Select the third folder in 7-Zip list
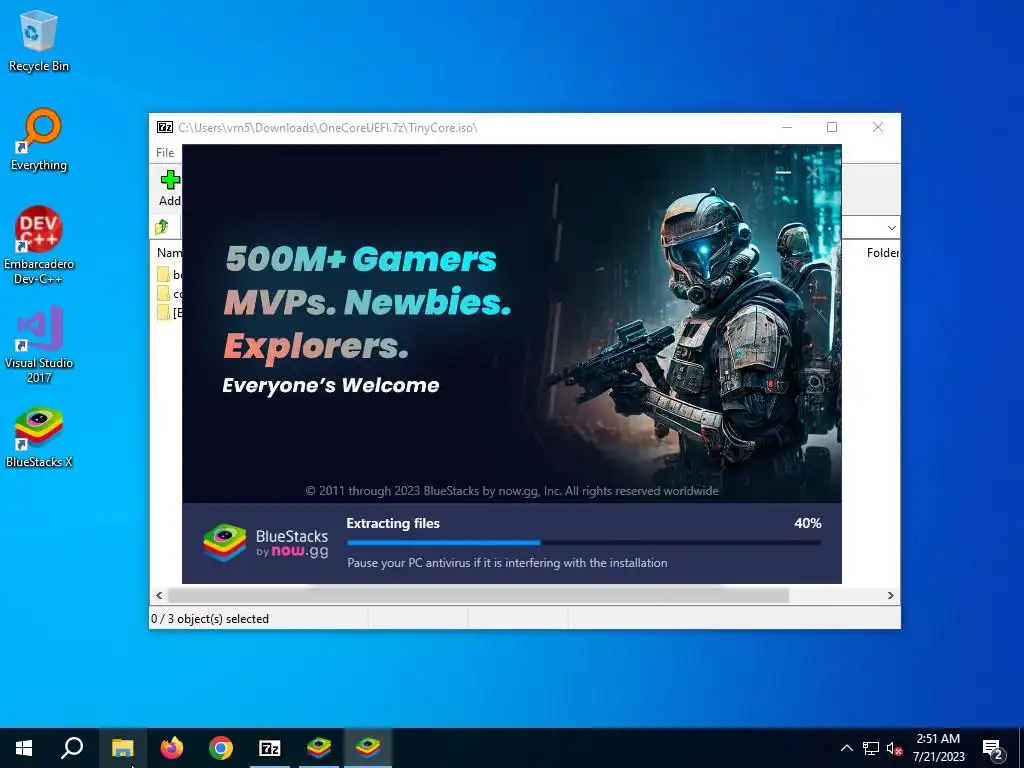This screenshot has height=768, width=1024. coord(169,313)
